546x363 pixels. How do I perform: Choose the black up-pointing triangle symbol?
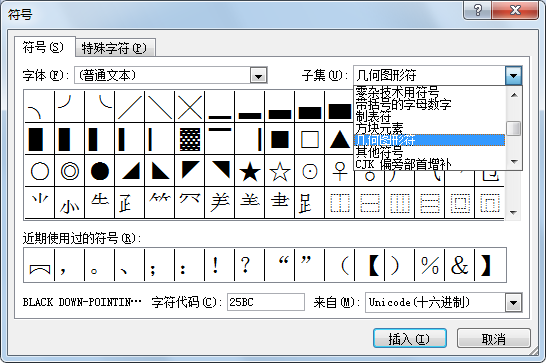coord(340,139)
